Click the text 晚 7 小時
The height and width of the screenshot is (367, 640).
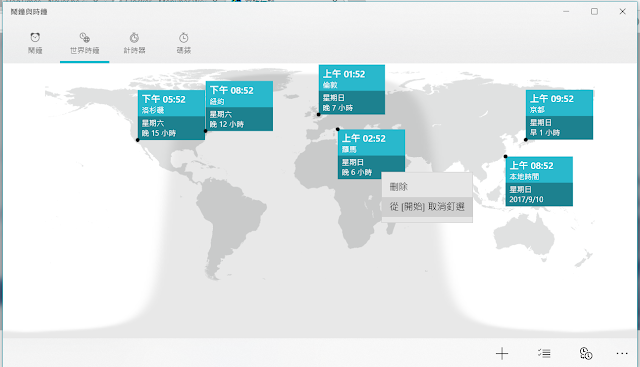[x=338, y=108]
